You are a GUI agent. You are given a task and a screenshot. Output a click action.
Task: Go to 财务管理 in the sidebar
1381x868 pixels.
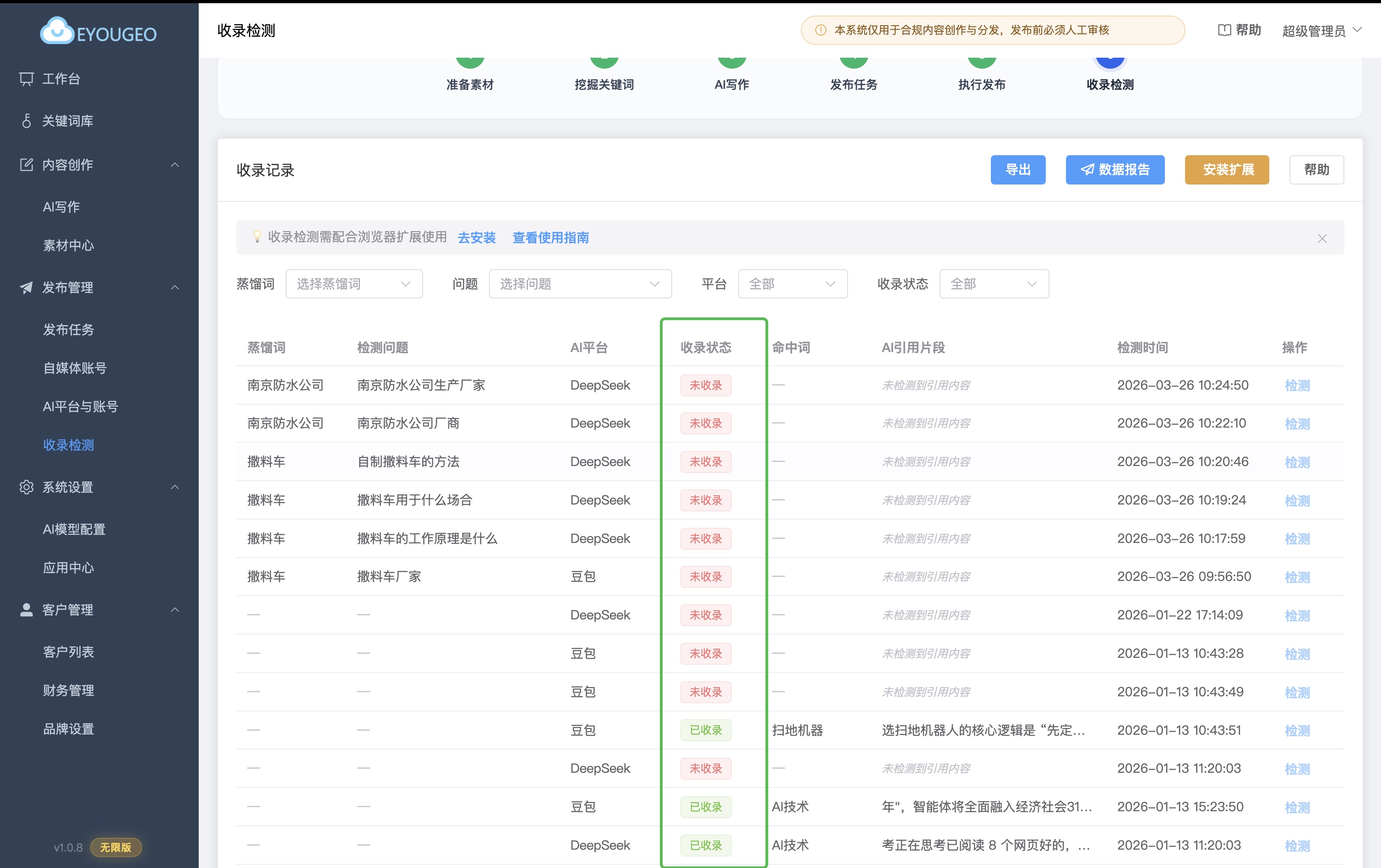[x=68, y=690]
